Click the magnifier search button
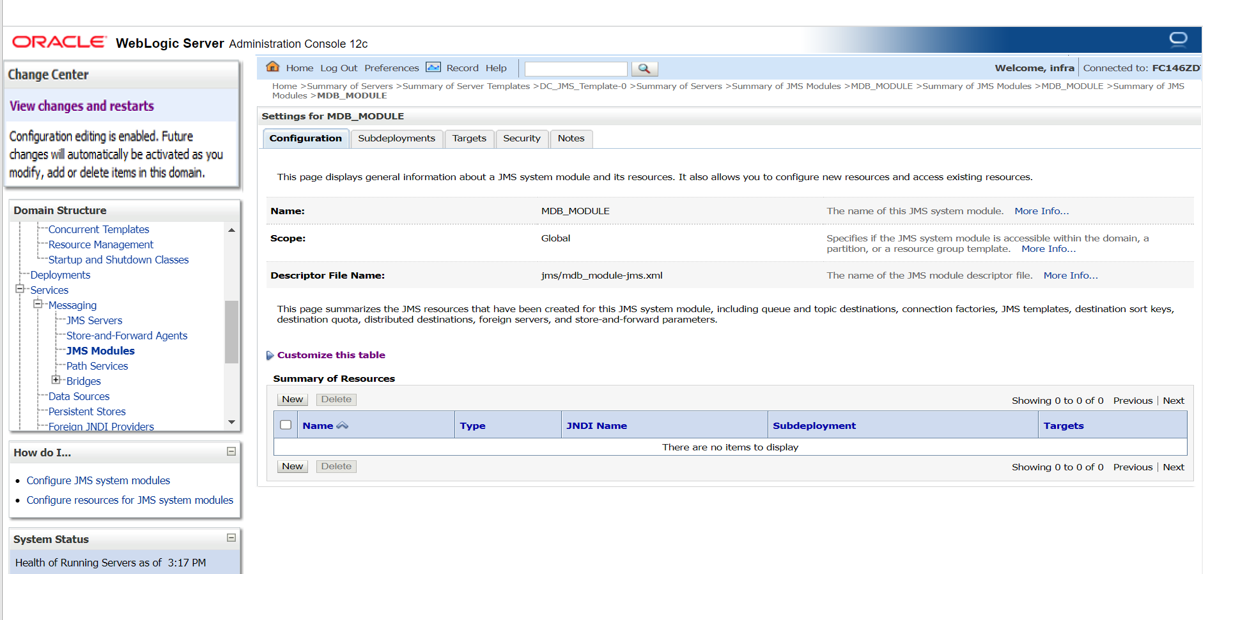This screenshot has width=1256, height=620. (644, 69)
